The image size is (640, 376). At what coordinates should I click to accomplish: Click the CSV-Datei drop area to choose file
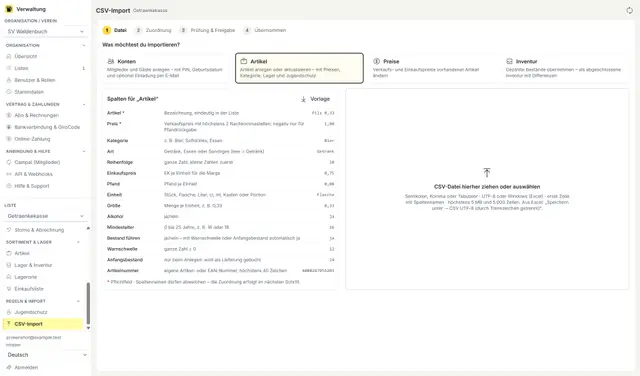(487, 189)
